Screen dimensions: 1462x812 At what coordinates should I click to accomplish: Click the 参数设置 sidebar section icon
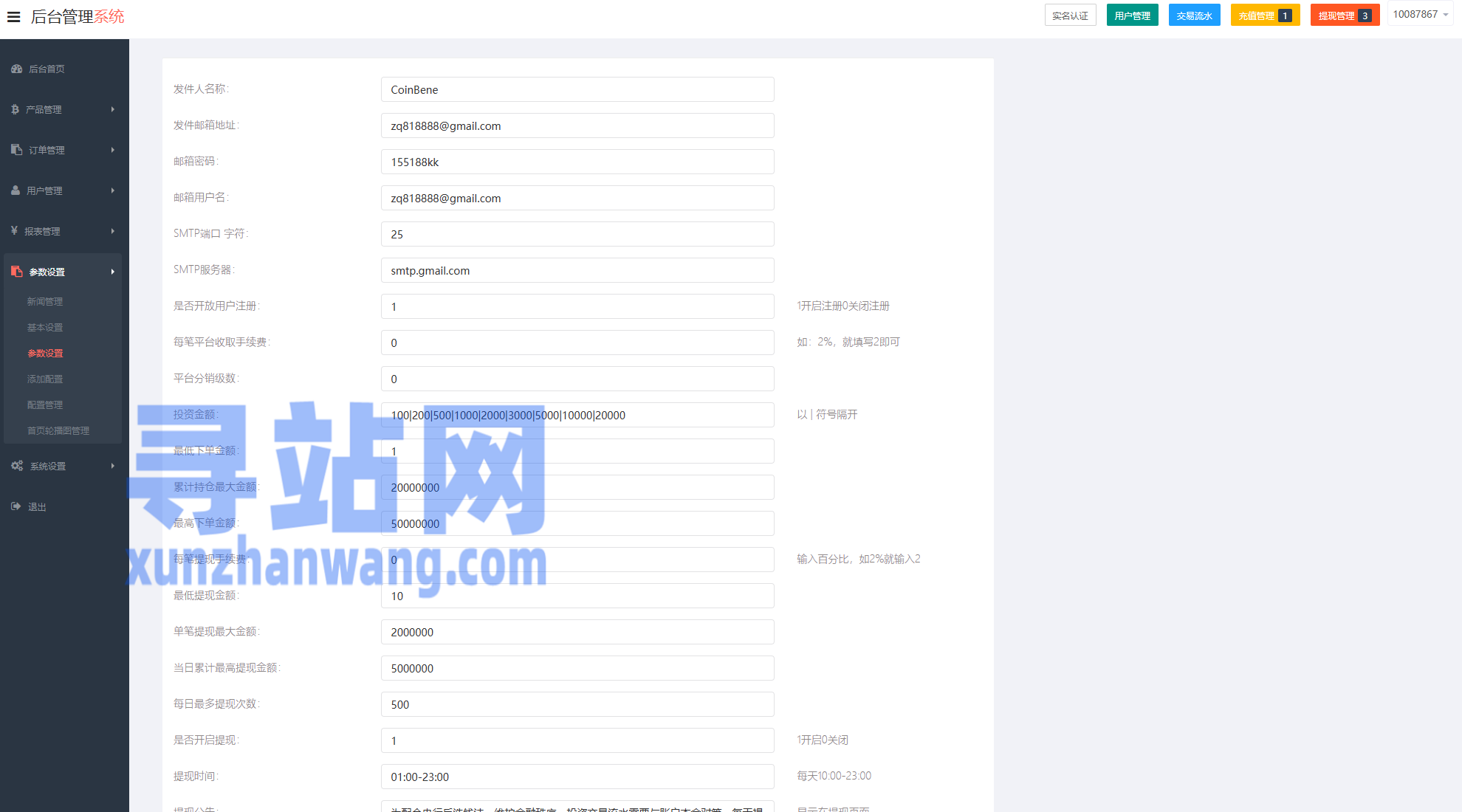[17, 272]
